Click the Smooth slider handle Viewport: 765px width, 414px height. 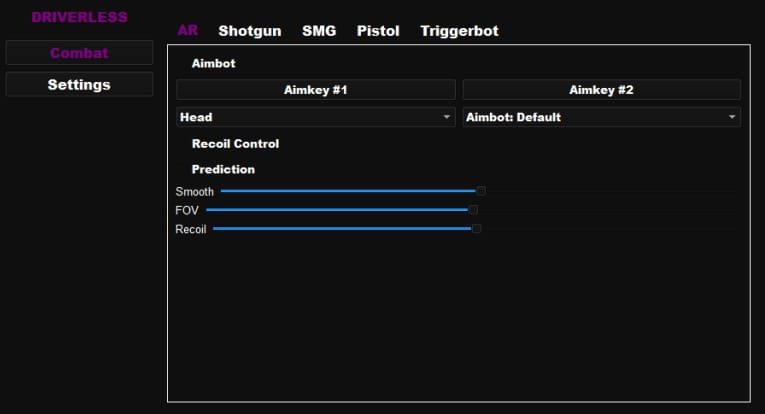481,190
